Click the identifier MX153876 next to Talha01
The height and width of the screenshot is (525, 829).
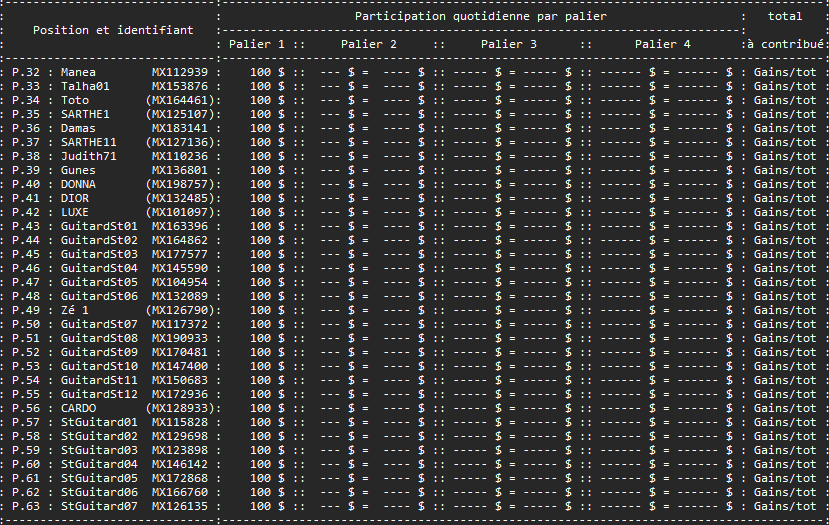180,86
